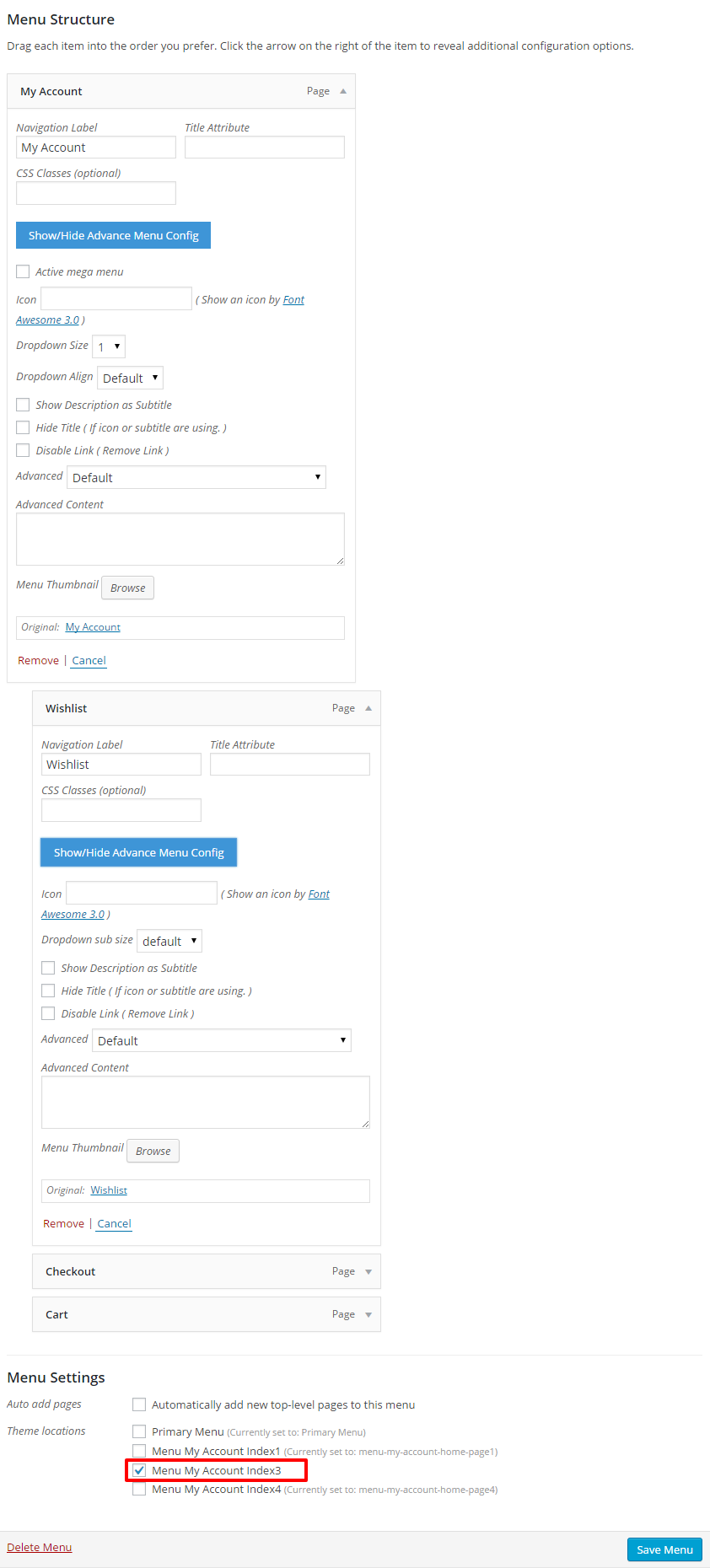Click the Delete Menu link
Image resolution: width=710 pixels, height=1568 pixels.
40,1547
